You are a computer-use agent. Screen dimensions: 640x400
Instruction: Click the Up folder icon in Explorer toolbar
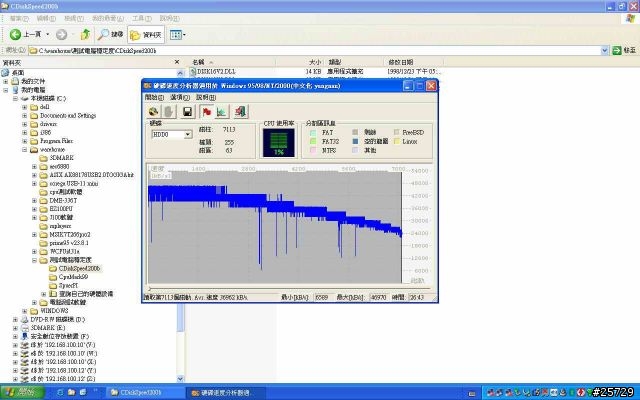coord(85,35)
